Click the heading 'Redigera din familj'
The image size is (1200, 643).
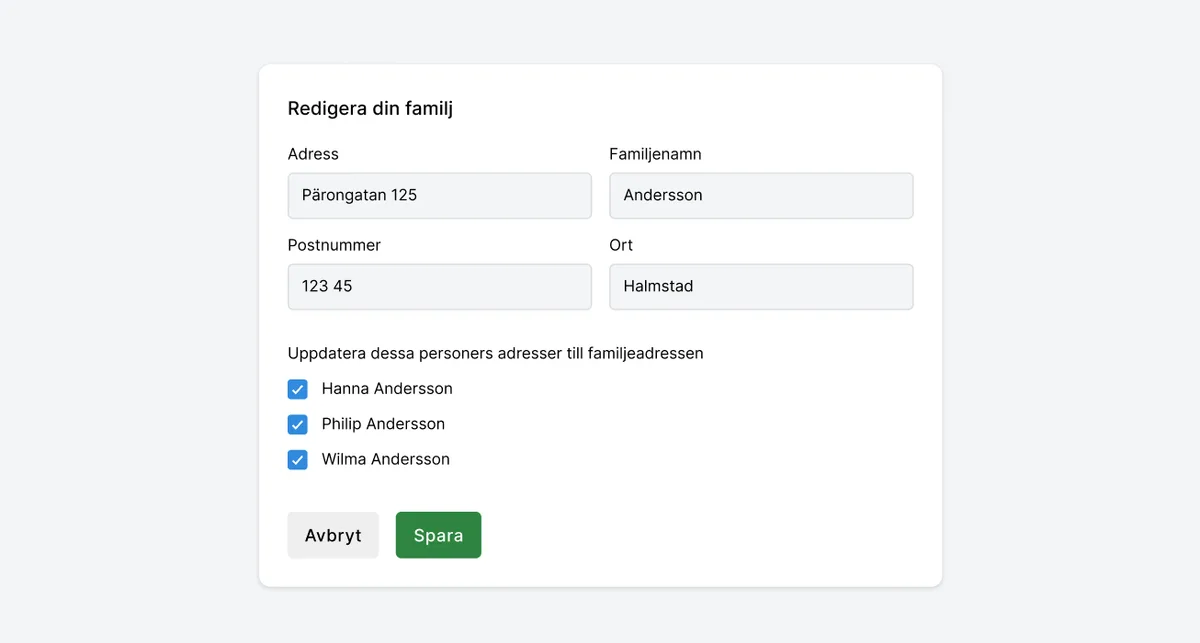coord(370,108)
